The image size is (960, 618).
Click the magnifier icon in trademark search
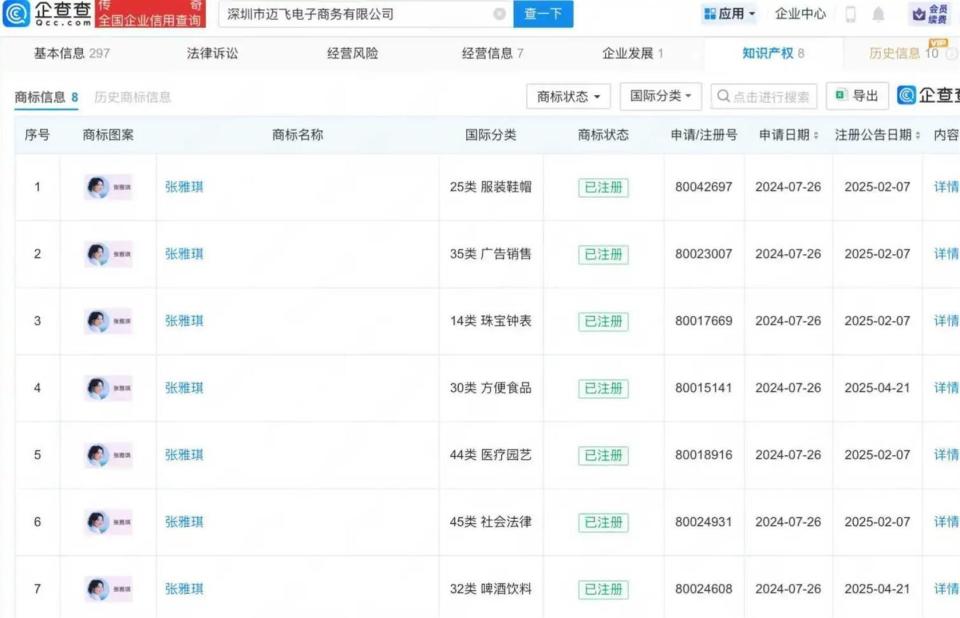click(723, 96)
